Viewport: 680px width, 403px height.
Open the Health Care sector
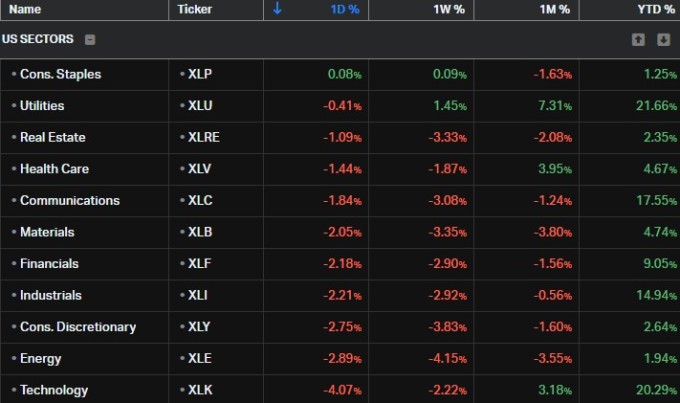tap(55, 169)
